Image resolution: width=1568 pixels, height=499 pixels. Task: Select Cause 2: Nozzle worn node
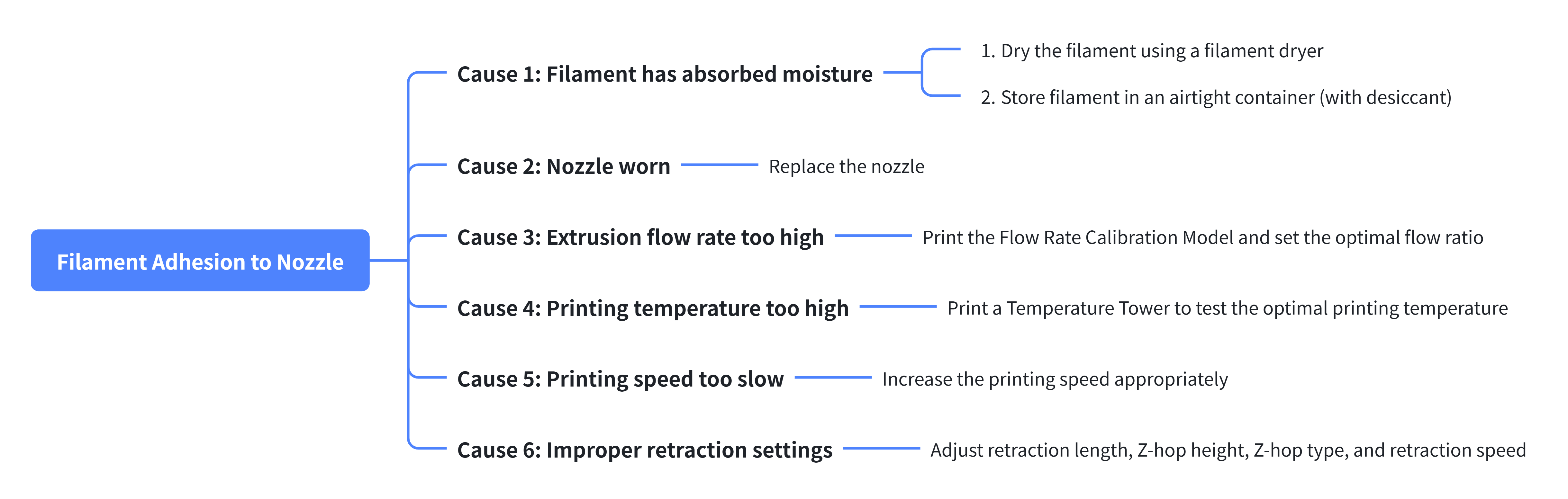[564, 166]
